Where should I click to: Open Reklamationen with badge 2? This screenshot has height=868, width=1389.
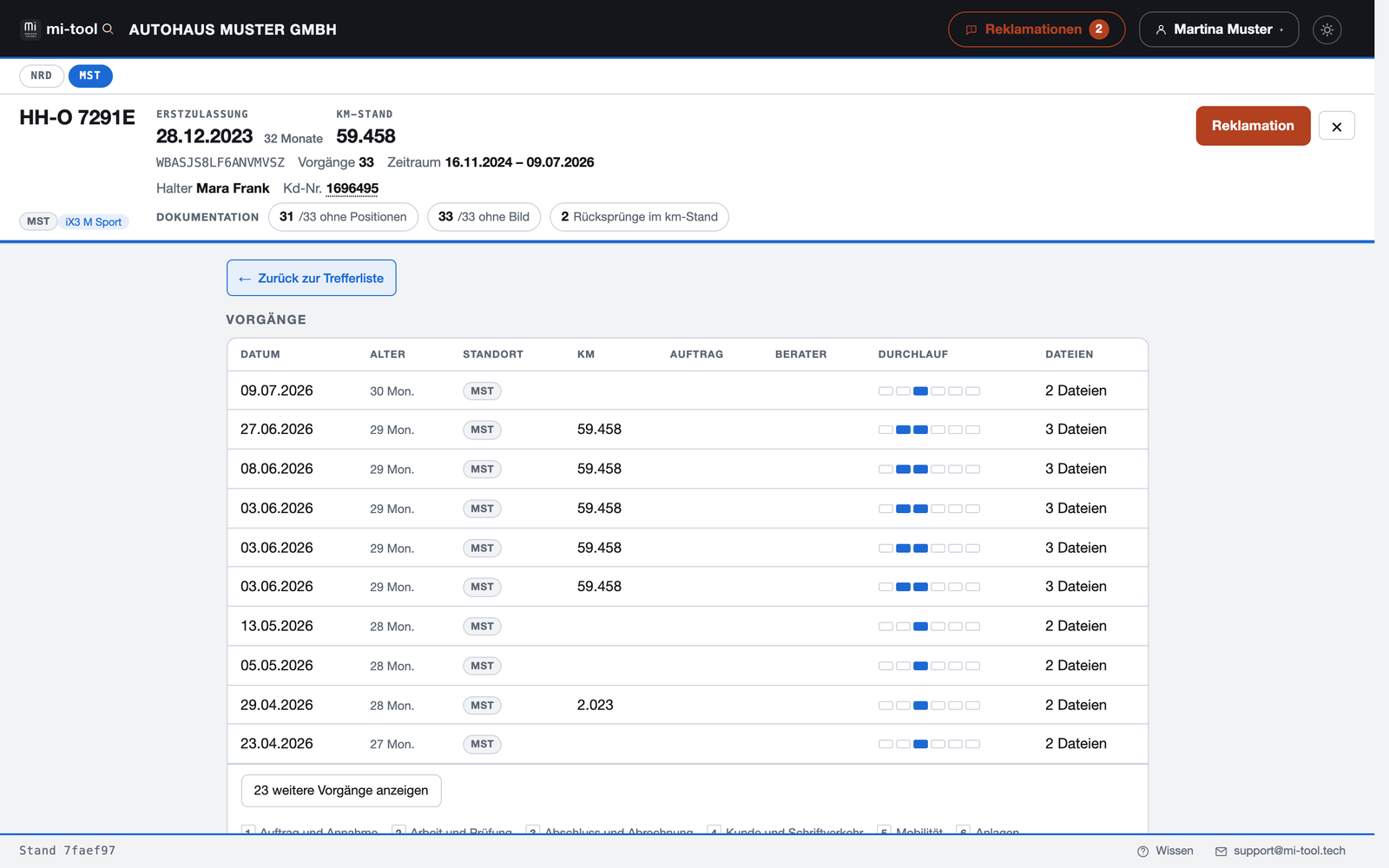(1037, 30)
